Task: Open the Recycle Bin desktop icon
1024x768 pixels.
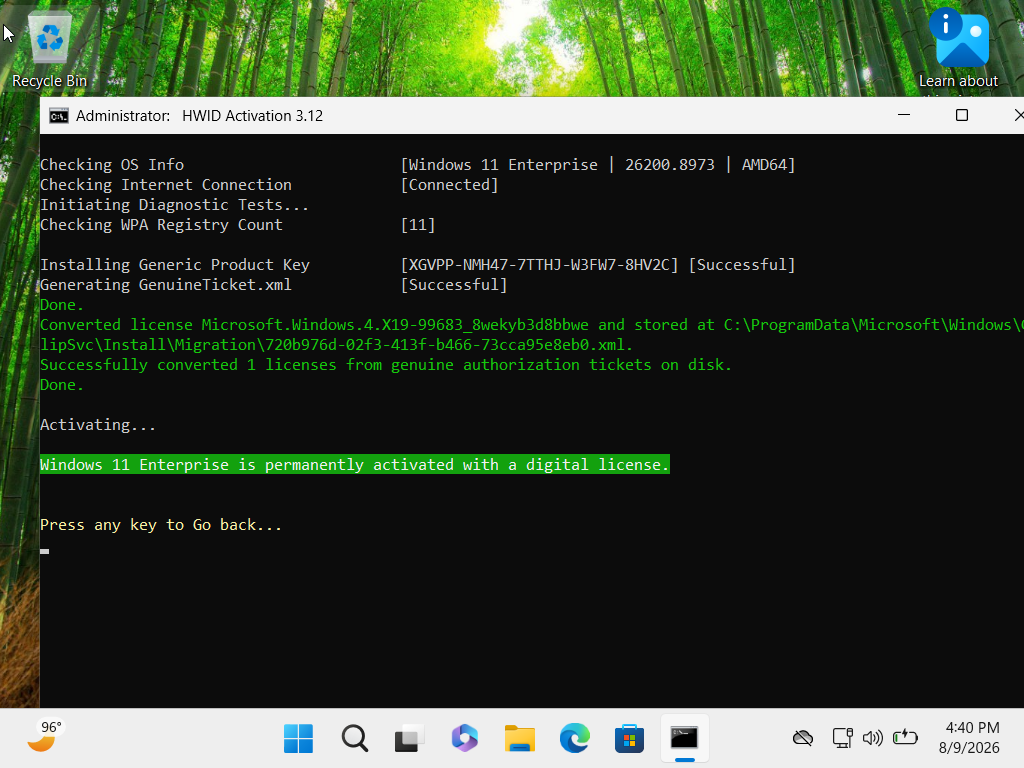Action: point(50,49)
